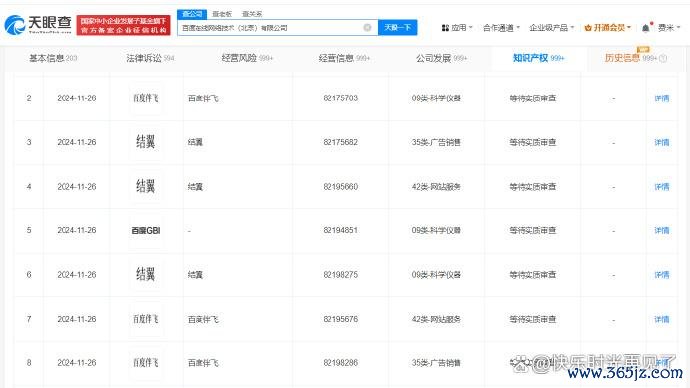Image resolution: width=690 pixels, height=388 pixels.
Task: Click 42类-网站服务 in row 4
Action: 436,187
